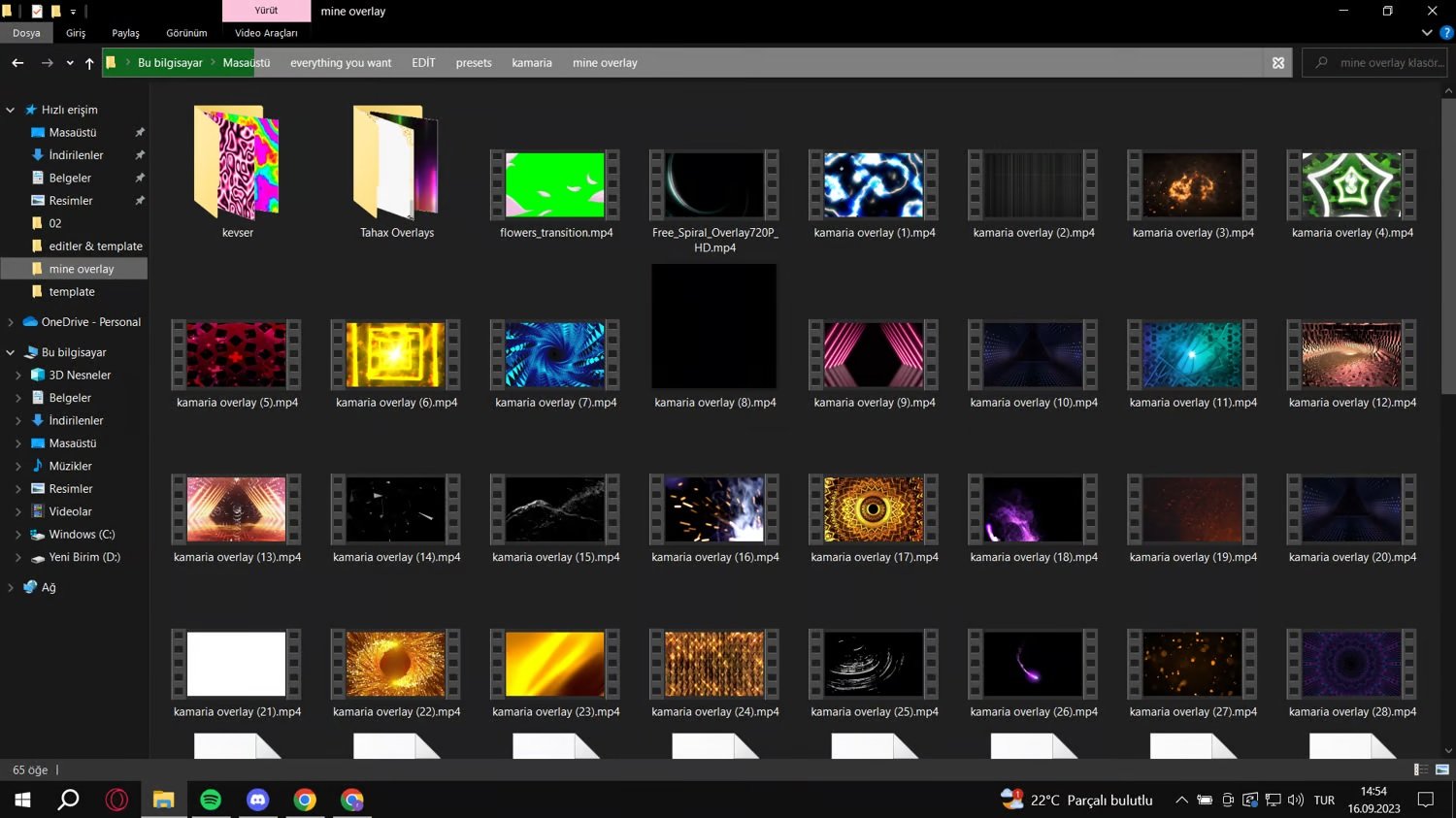Expand the ribbon with chevron
The height and width of the screenshot is (818, 1456).
[x=1427, y=33]
